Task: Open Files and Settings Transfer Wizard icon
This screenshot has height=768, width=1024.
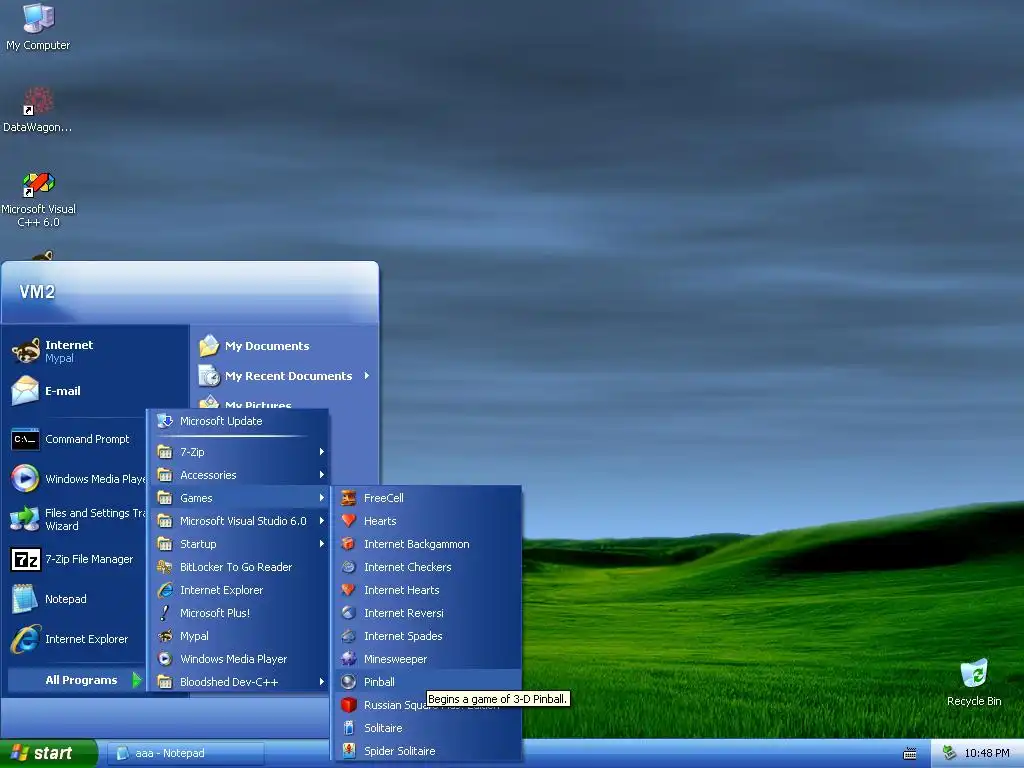Action: coord(25,519)
